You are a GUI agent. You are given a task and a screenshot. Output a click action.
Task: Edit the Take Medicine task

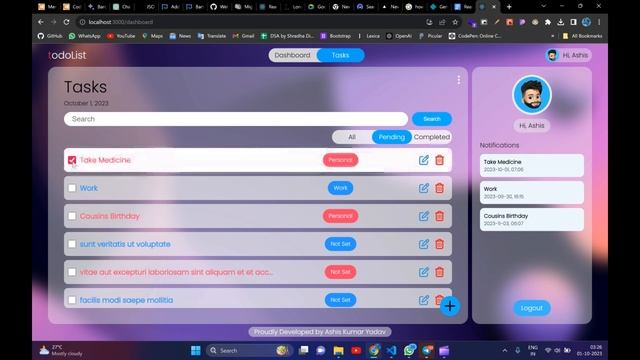tap(424, 160)
